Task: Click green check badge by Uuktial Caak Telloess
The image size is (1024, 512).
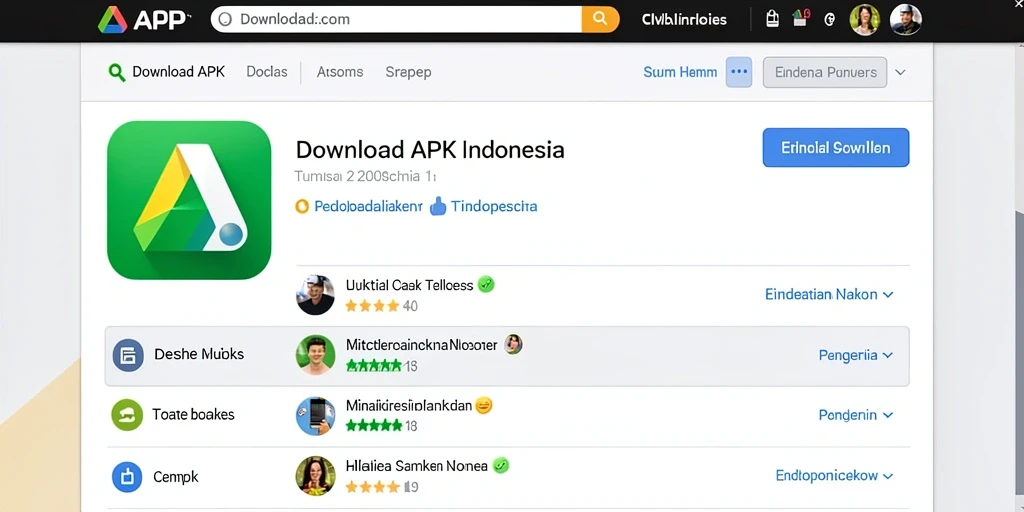Action: [x=486, y=284]
